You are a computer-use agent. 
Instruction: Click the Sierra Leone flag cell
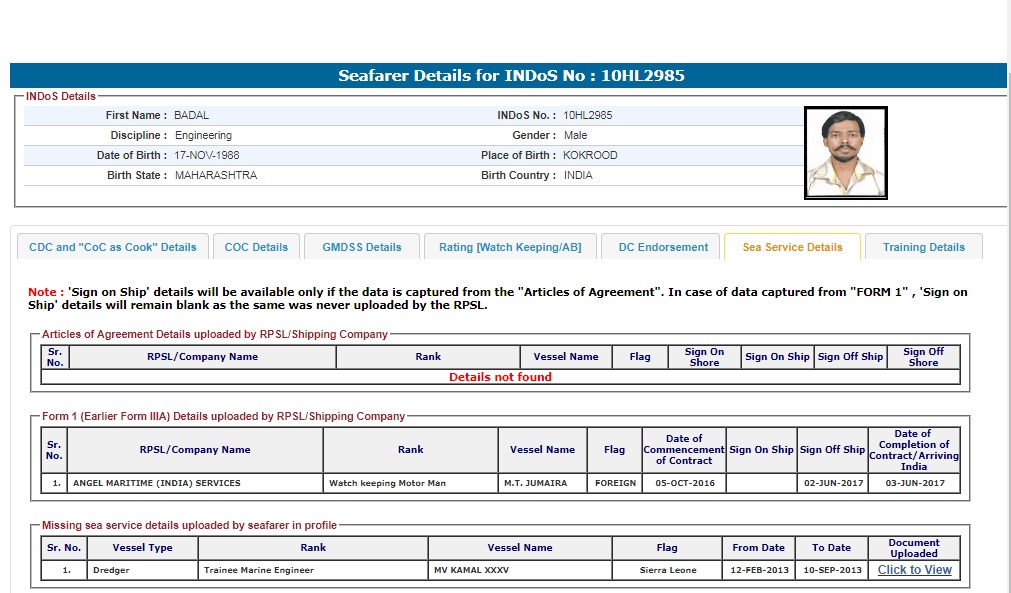[666, 571]
